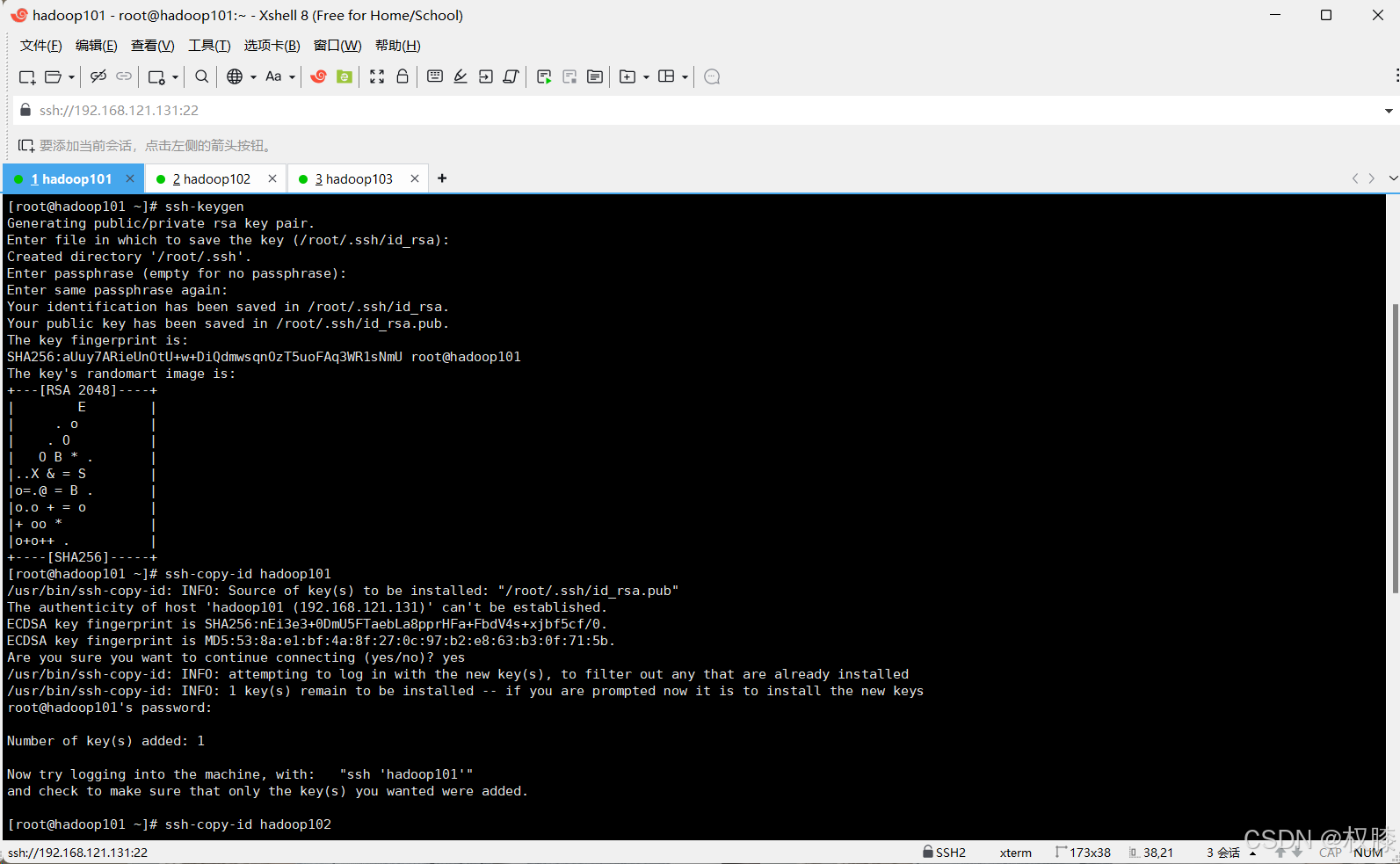Click the NUM lock indicator
The image size is (1400, 864).
click(1368, 853)
